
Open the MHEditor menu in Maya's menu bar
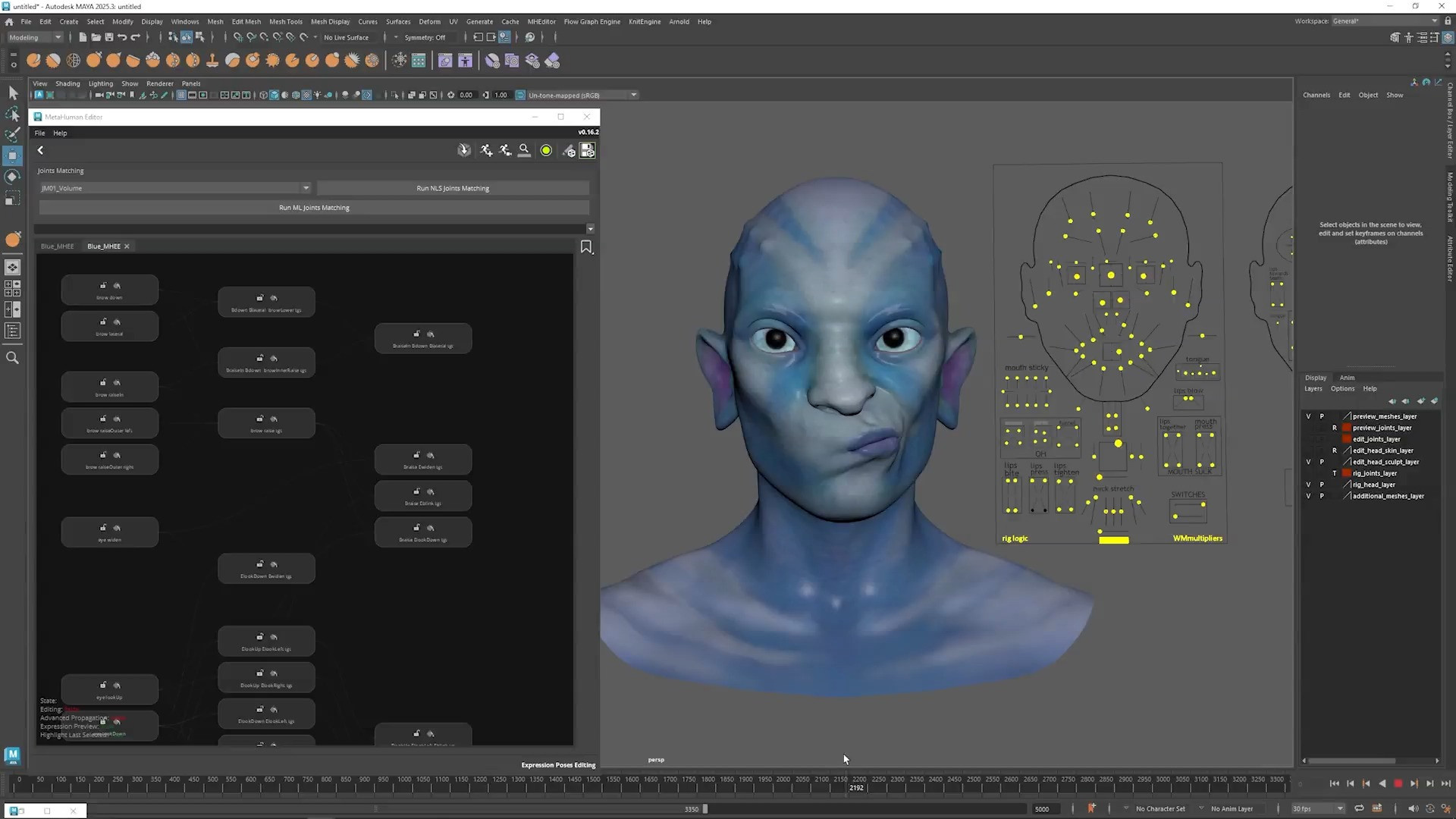click(x=541, y=21)
